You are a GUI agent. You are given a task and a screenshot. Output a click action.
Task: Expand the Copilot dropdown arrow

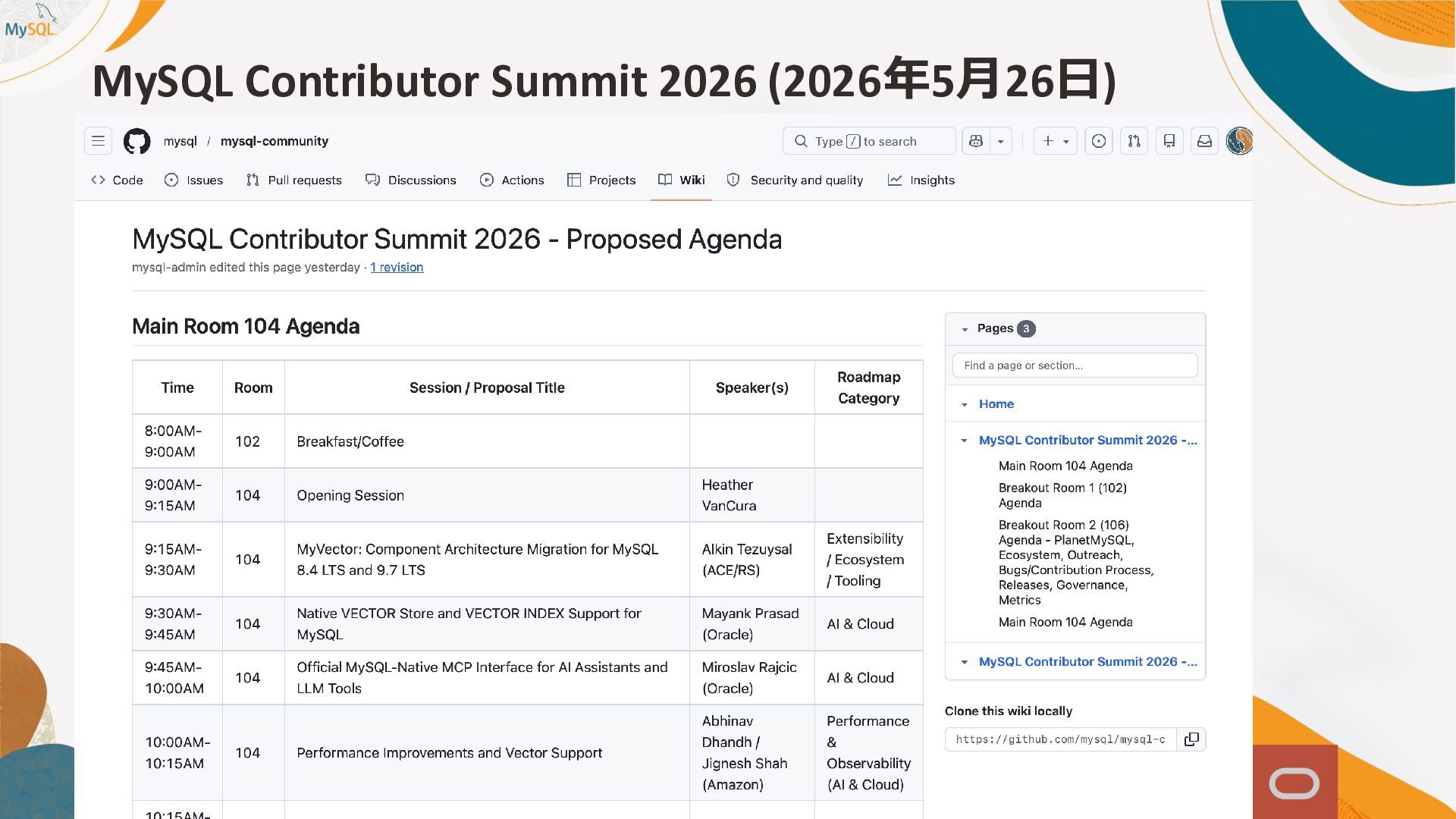pyautogui.click(x=1001, y=141)
